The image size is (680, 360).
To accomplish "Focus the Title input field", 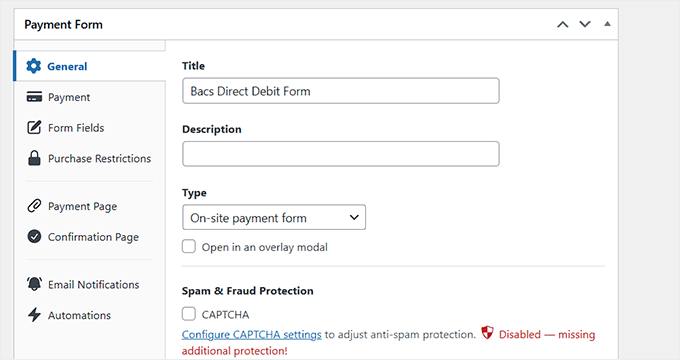I will (341, 91).
